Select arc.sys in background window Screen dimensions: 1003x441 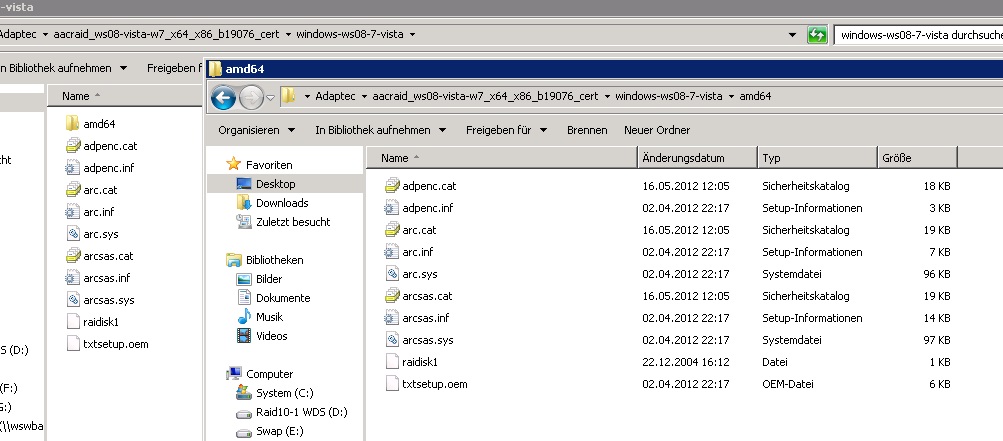[100, 234]
